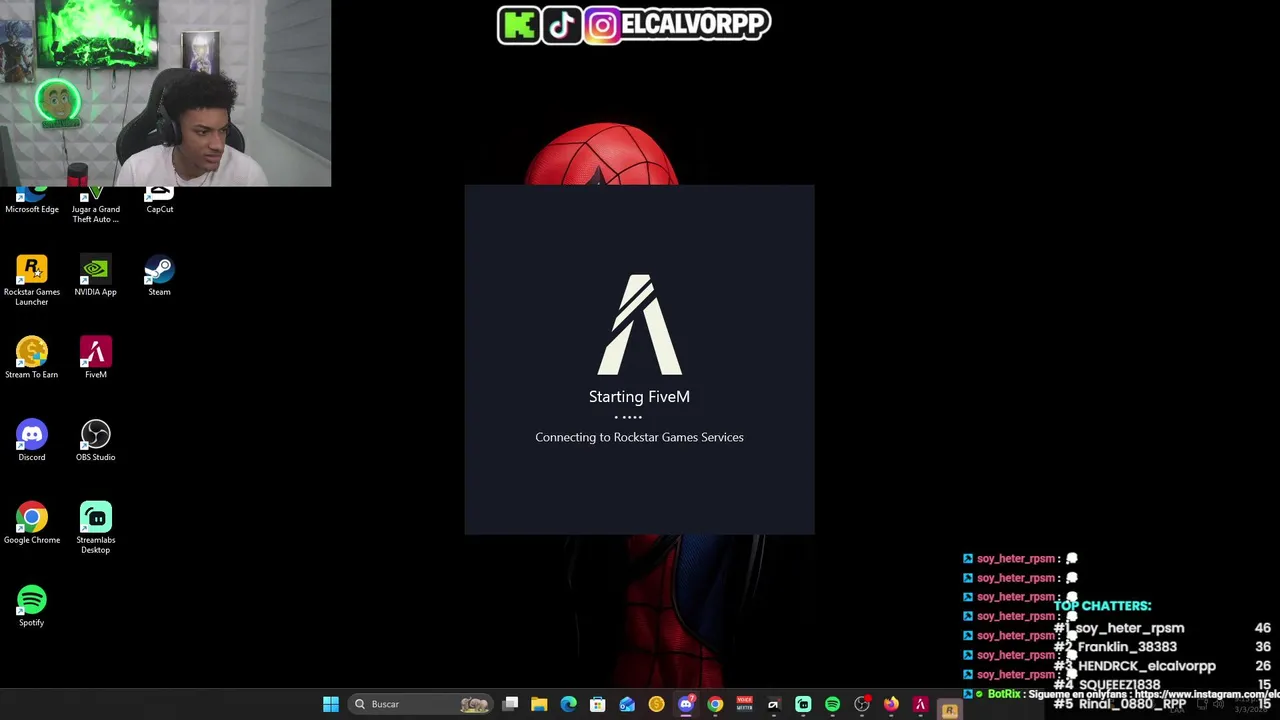1280x720 pixels.
Task: Open Edge from the taskbar
Action: (568, 704)
